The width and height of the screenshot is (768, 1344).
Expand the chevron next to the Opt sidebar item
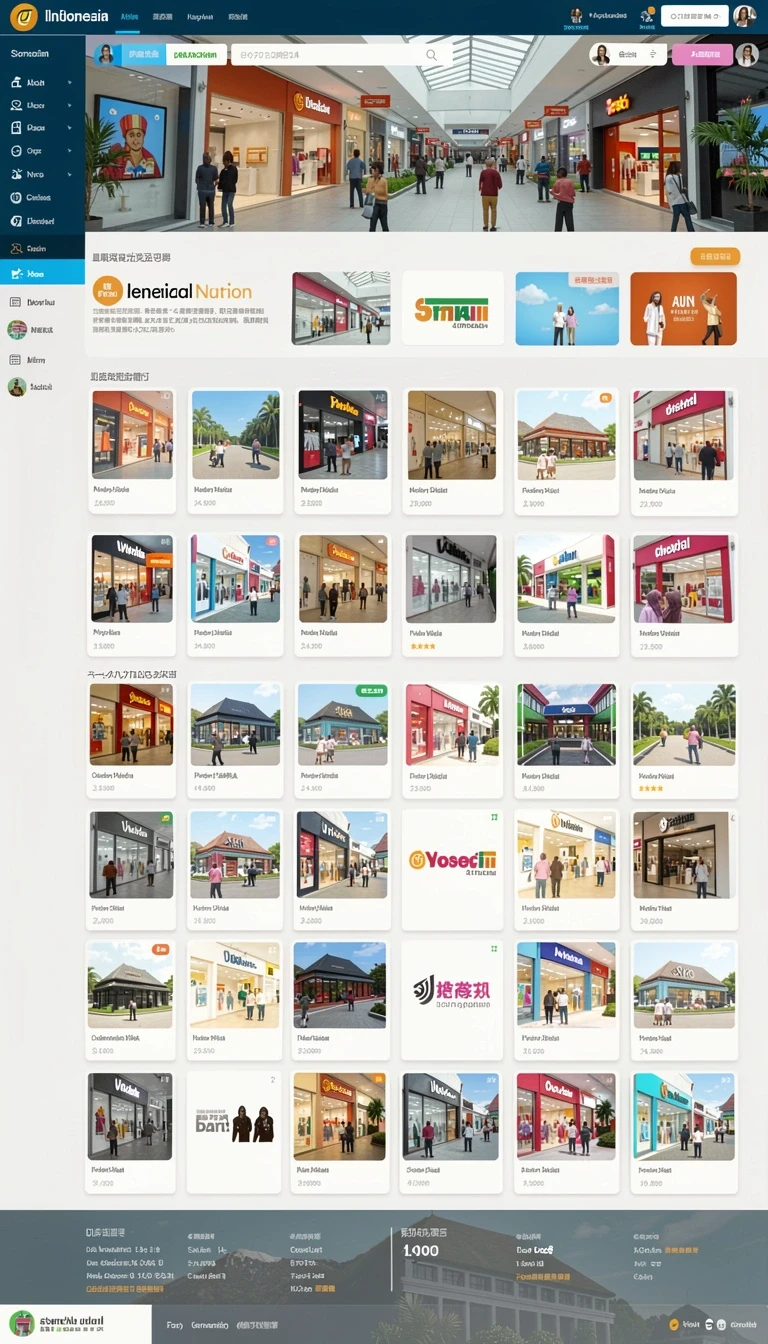69,151
